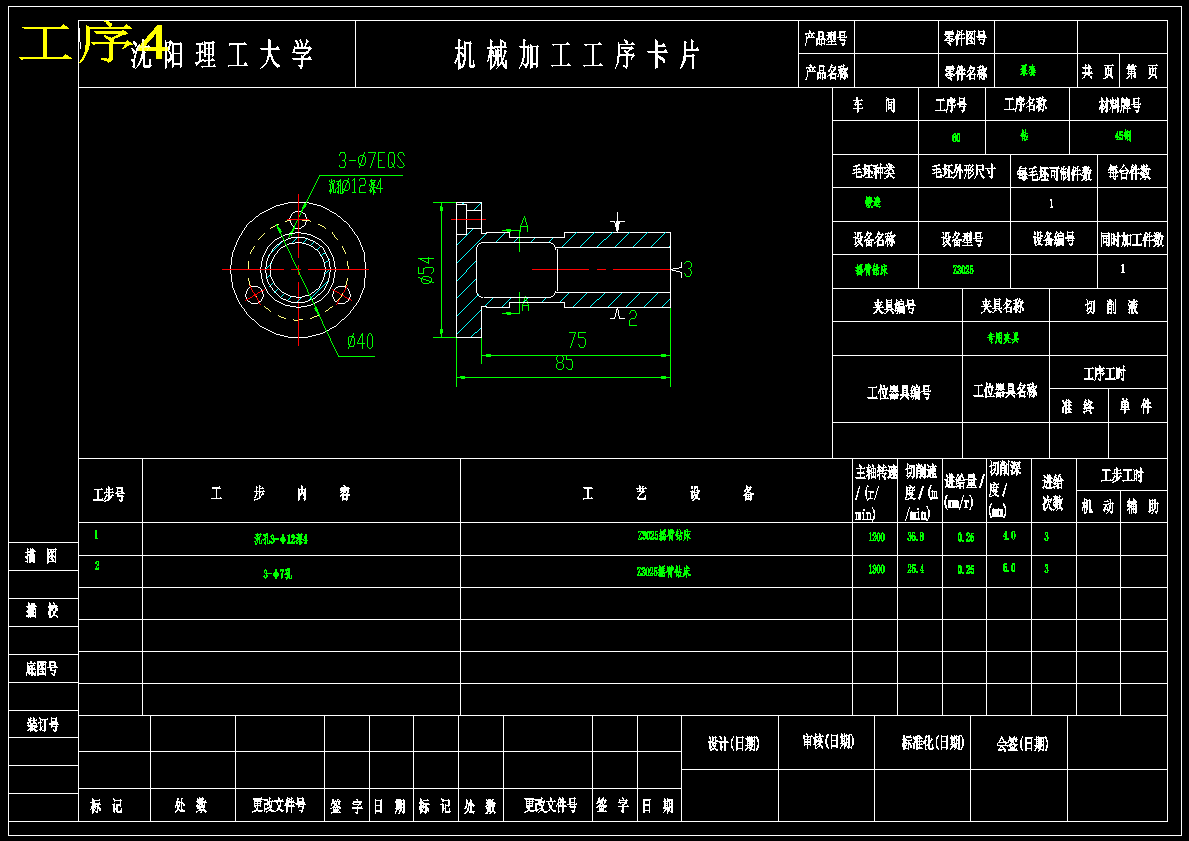This screenshot has height=841, width=1189.
Task: Click the green Z3025 equipment model value
Action: click(963, 269)
